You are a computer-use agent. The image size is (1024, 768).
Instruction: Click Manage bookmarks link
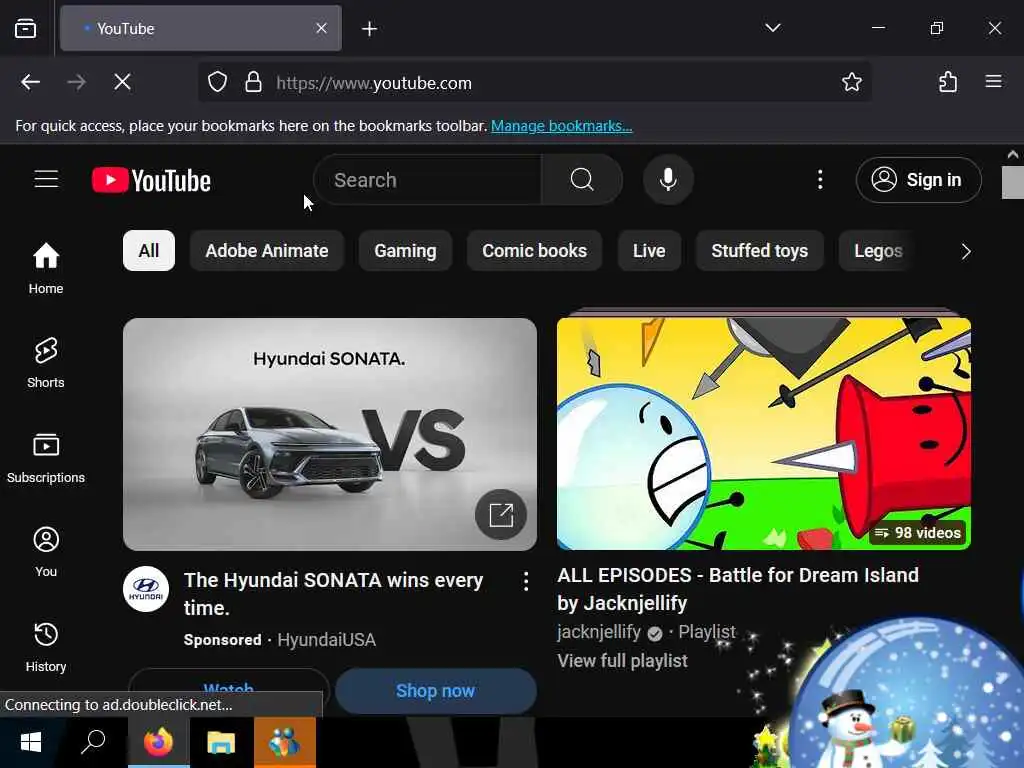tap(562, 125)
